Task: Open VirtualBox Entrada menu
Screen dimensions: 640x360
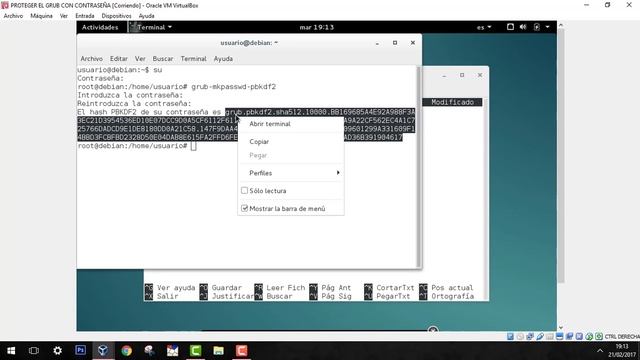Action: pos(84,16)
